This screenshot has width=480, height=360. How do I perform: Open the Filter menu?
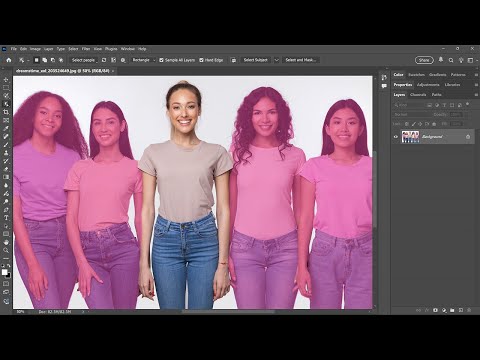[x=86, y=49]
